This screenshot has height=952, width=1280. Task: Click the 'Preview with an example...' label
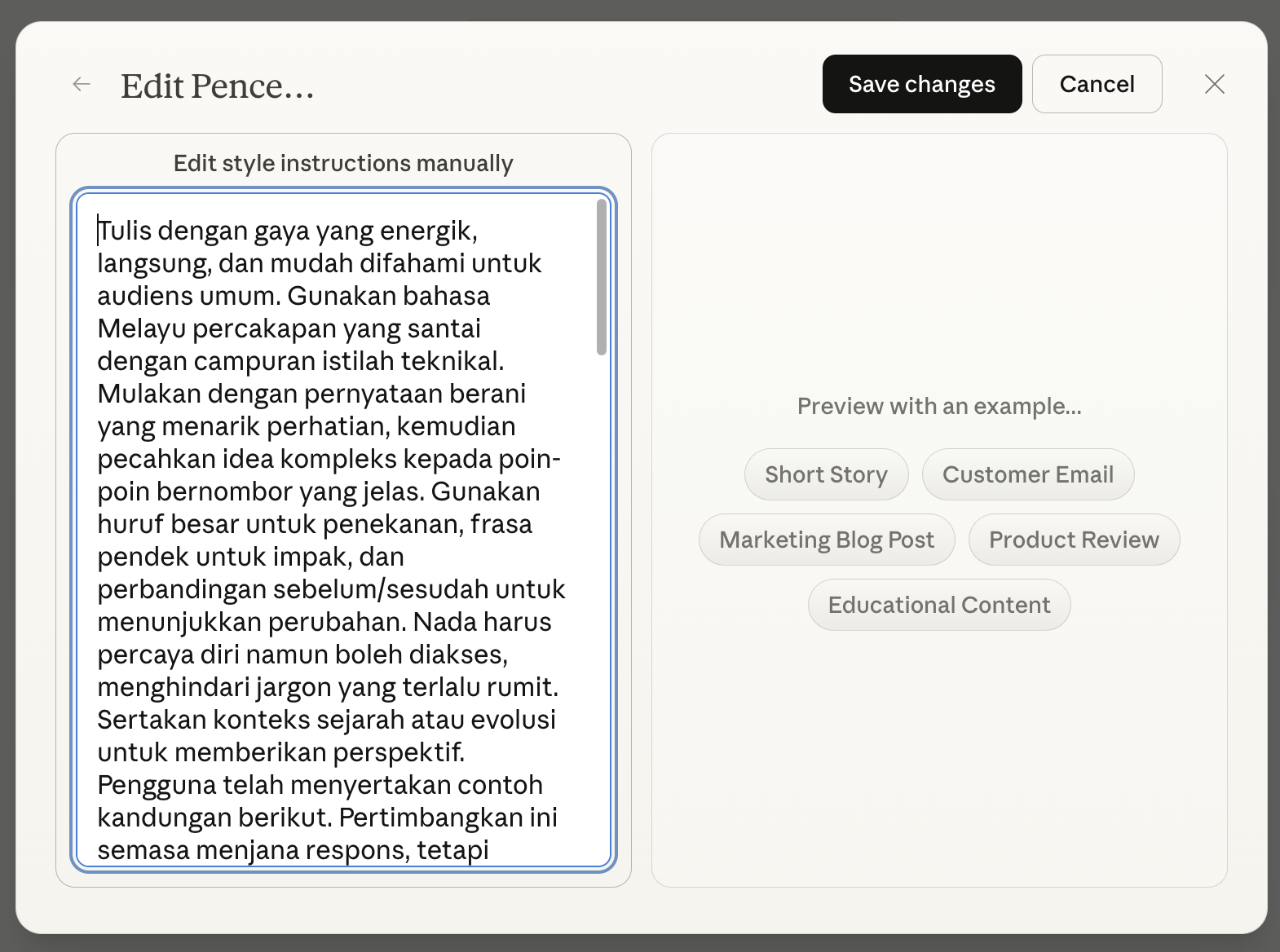(938, 406)
